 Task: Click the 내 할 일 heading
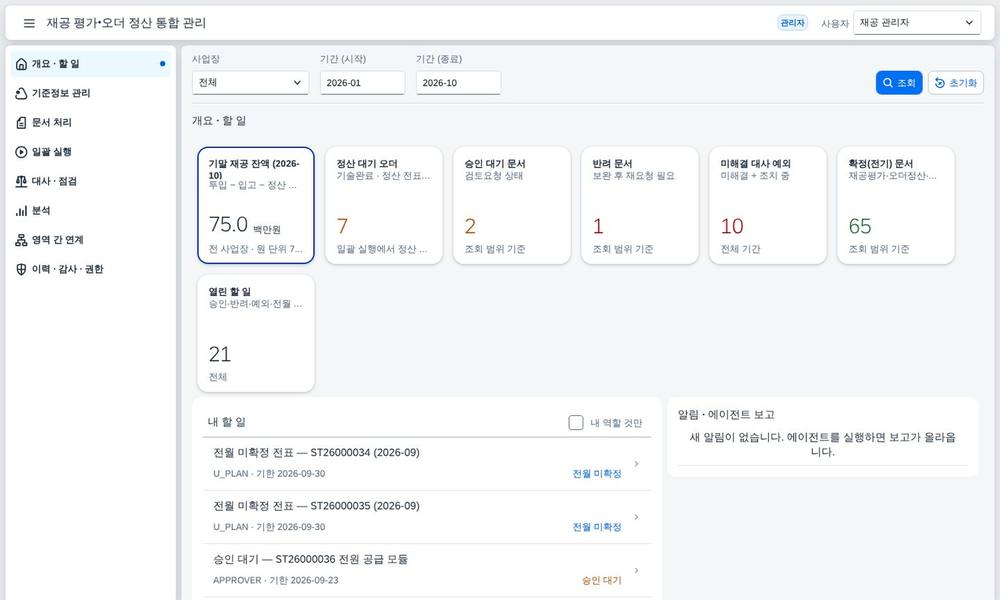(226, 422)
